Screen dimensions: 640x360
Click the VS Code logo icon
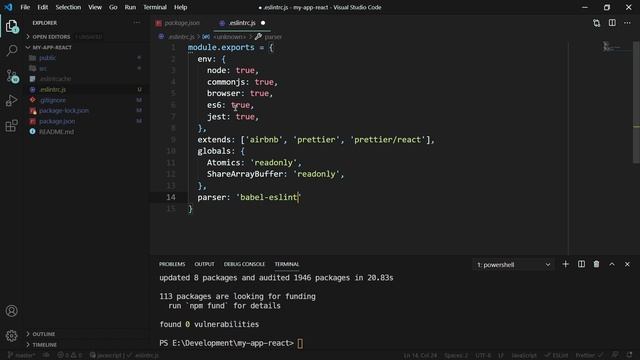point(8,7)
